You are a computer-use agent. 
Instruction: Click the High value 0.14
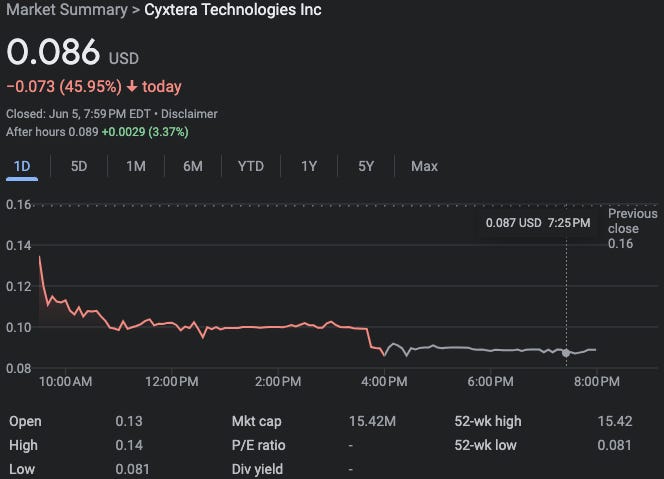click(129, 446)
